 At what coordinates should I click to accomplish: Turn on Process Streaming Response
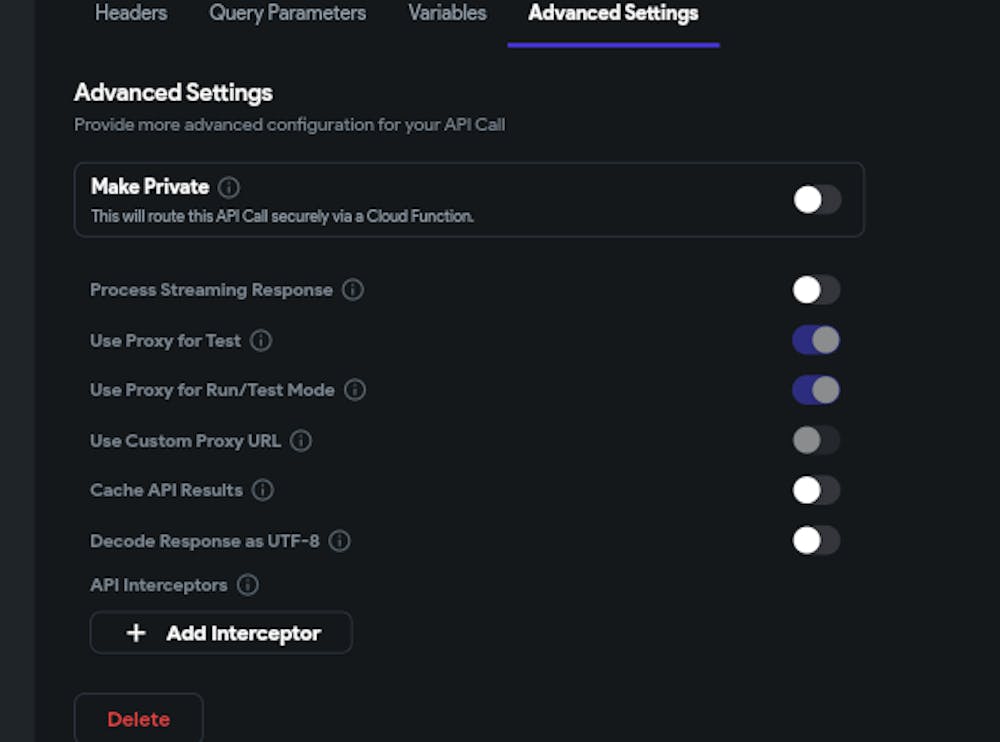coord(816,290)
